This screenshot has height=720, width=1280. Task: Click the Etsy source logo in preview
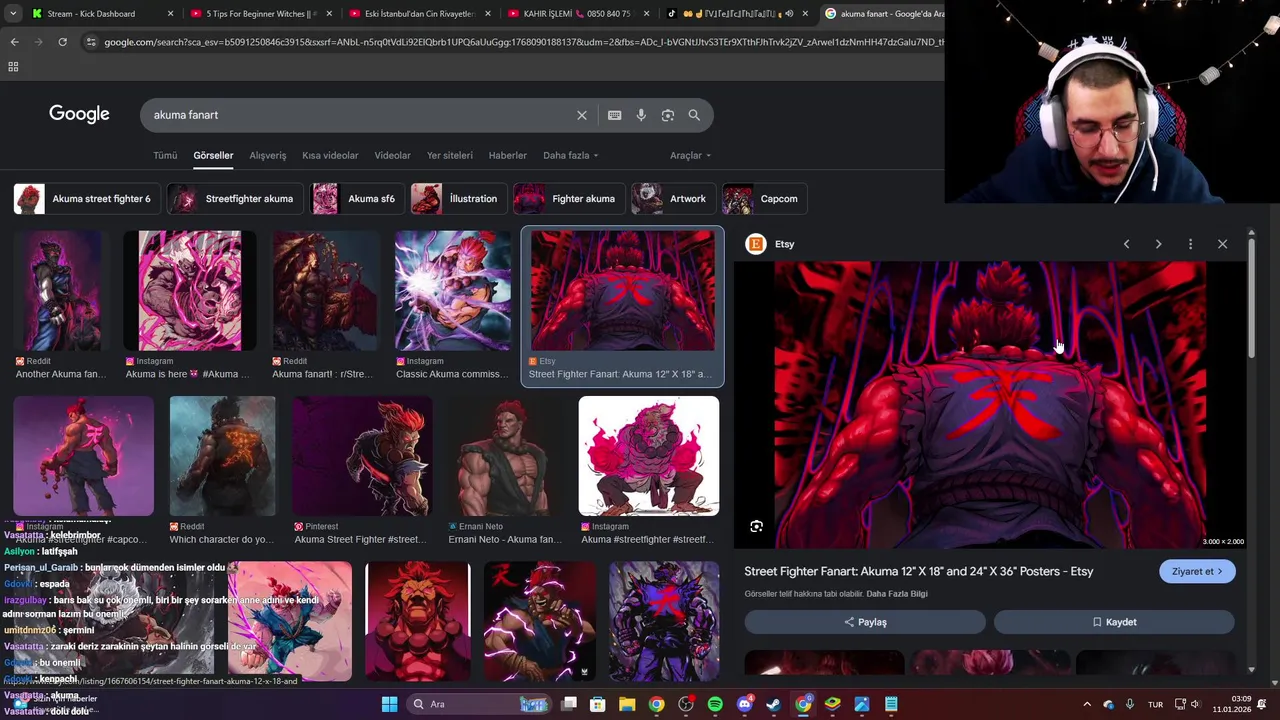click(756, 244)
